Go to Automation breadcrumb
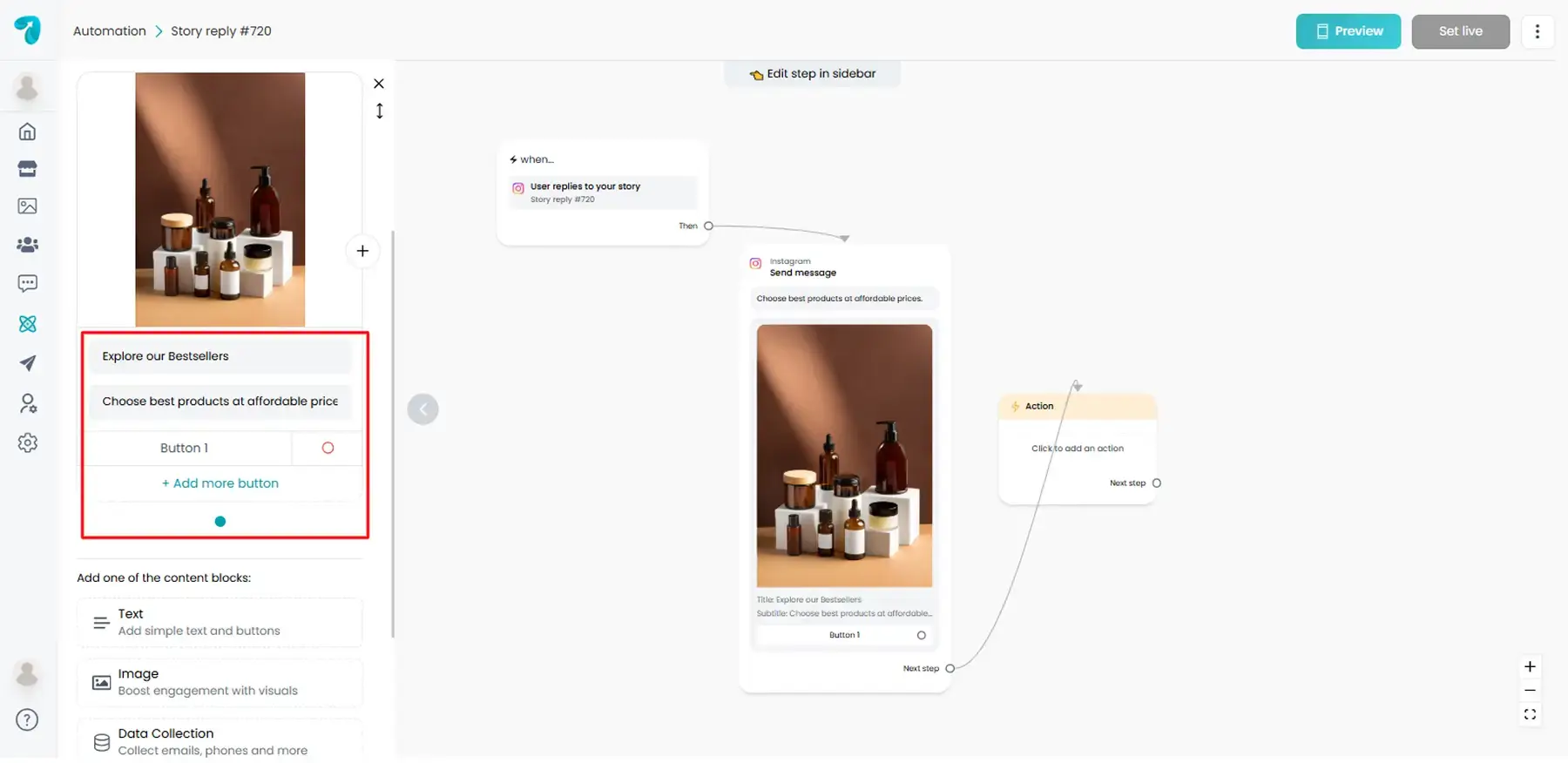 click(x=110, y=31)
